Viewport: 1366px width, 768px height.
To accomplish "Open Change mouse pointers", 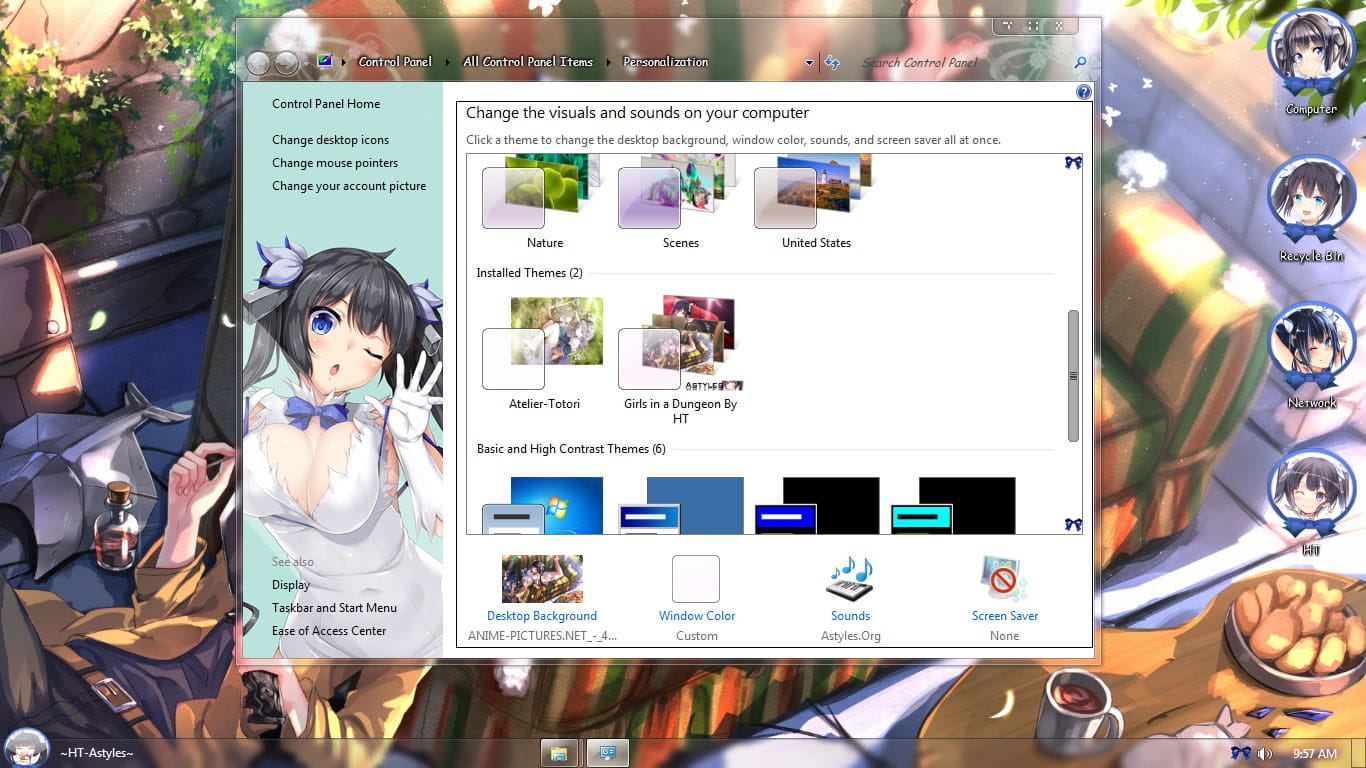I will pyautogui.click(x=335, y=162).
